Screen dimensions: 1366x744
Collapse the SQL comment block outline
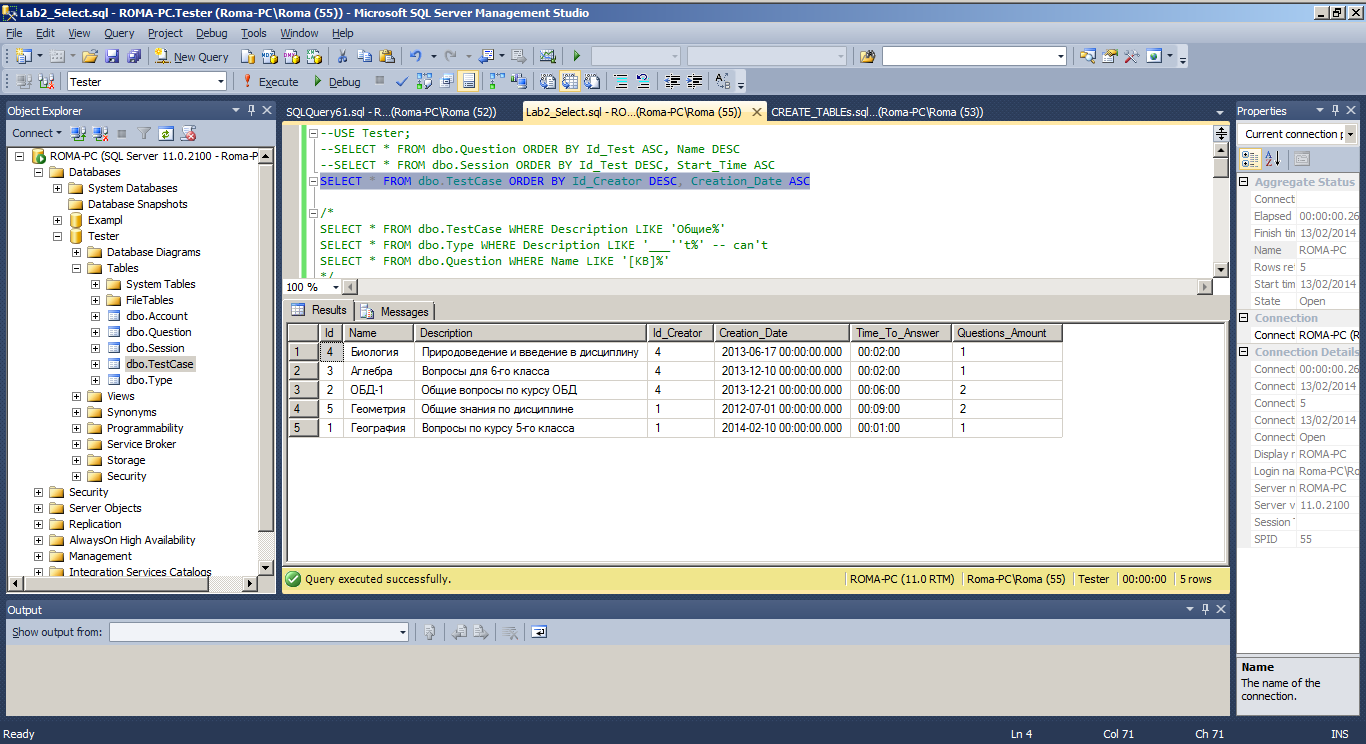pos(314,213)
